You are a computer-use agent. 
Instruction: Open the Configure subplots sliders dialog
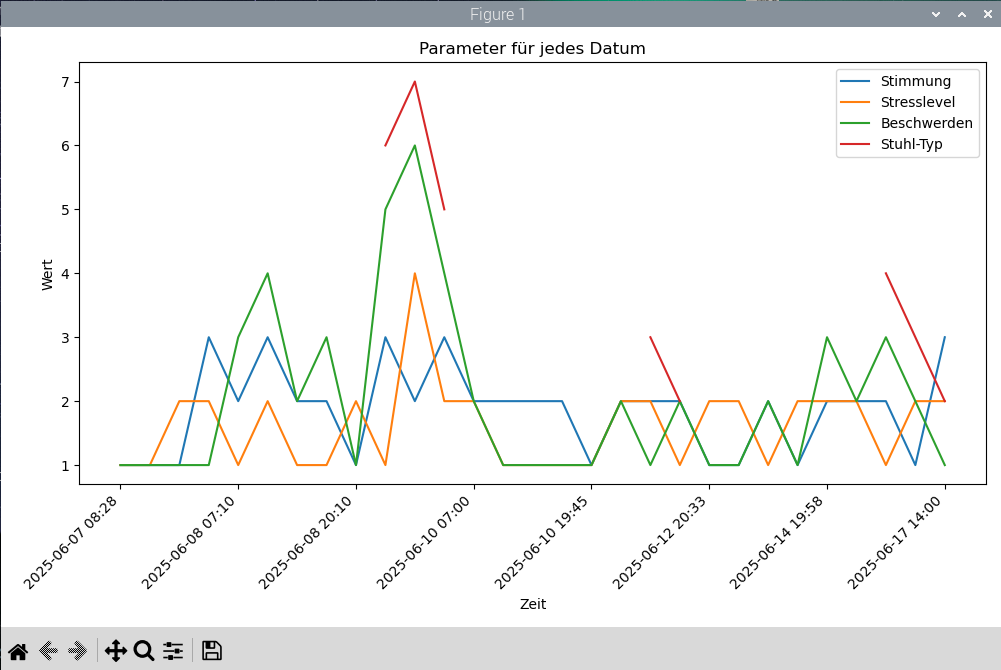(x=173, y=651)
